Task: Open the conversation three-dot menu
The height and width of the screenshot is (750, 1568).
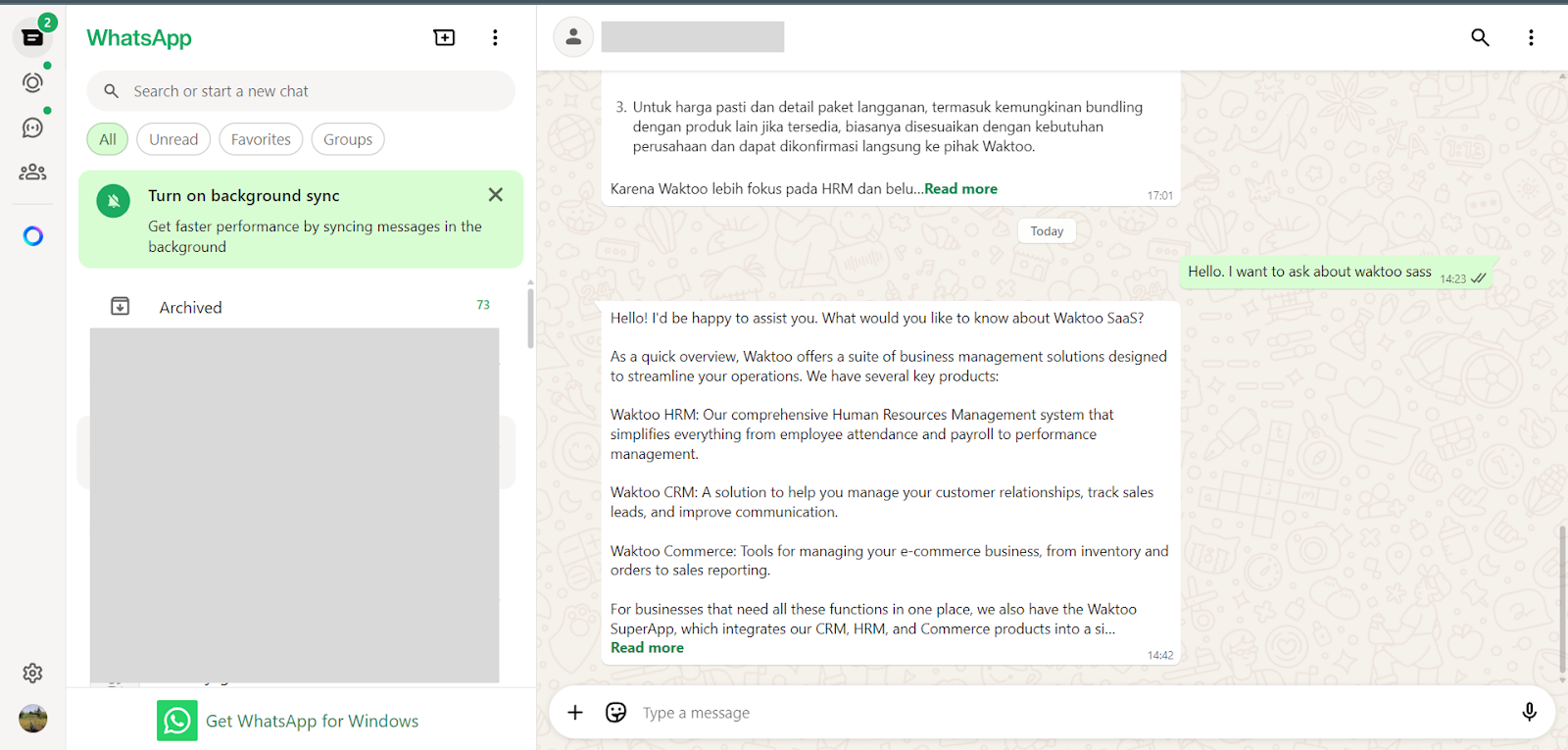Action: pos(1531,37)
